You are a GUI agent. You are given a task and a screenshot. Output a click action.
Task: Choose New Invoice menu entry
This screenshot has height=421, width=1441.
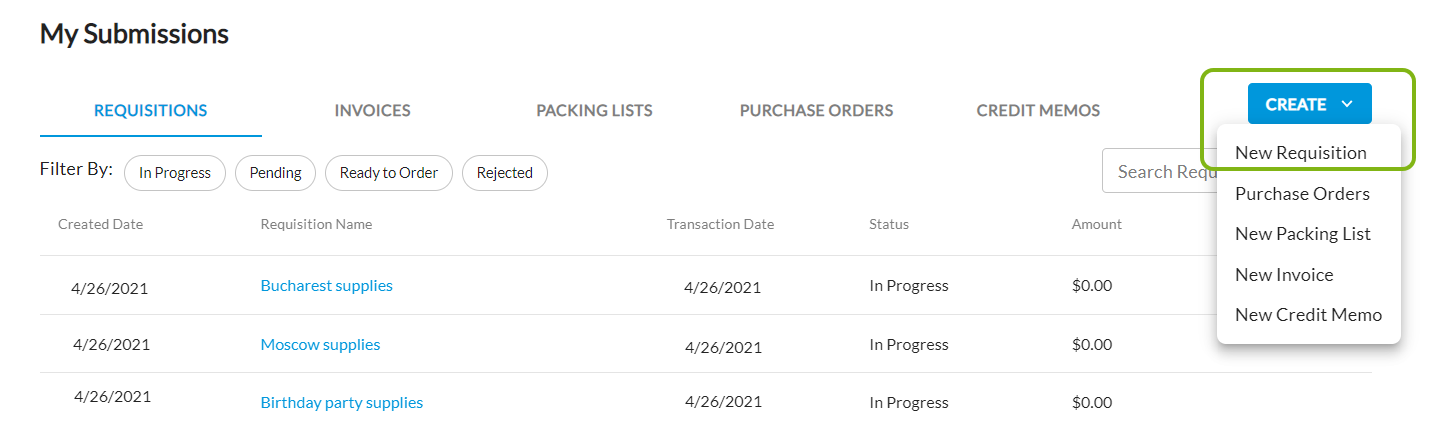pyautogui.click(x=1284, y=275)
